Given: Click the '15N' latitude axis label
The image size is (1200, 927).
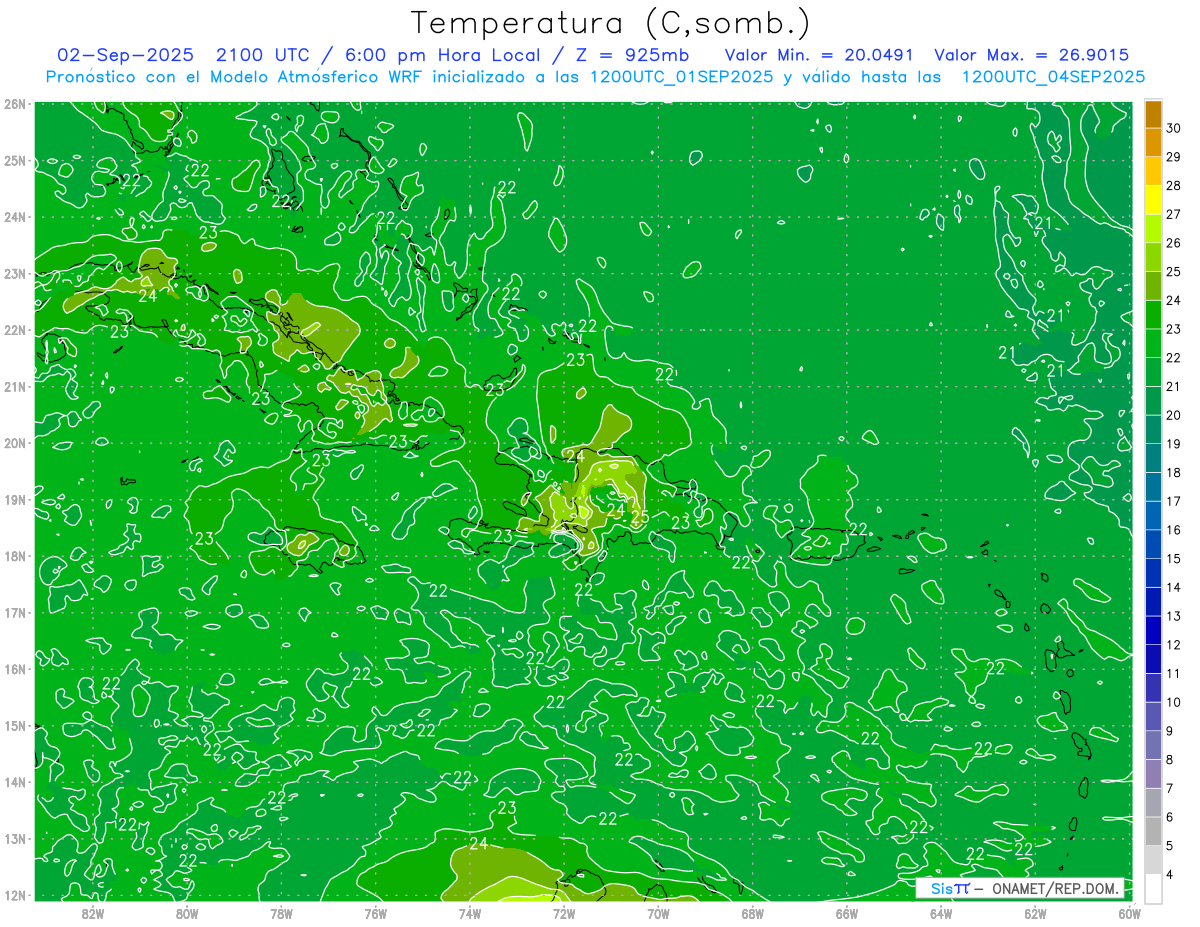Looking at the screenshot, I should tap(14, 725).
